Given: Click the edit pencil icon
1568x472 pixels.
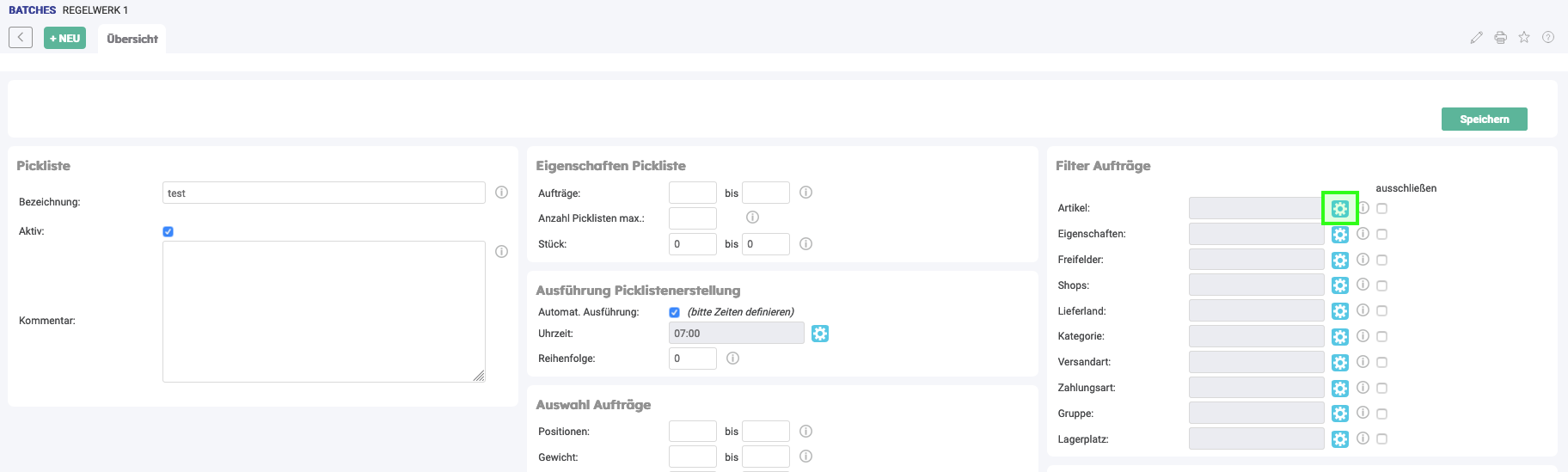Looking at the screenshot, I should point(1476,38).
